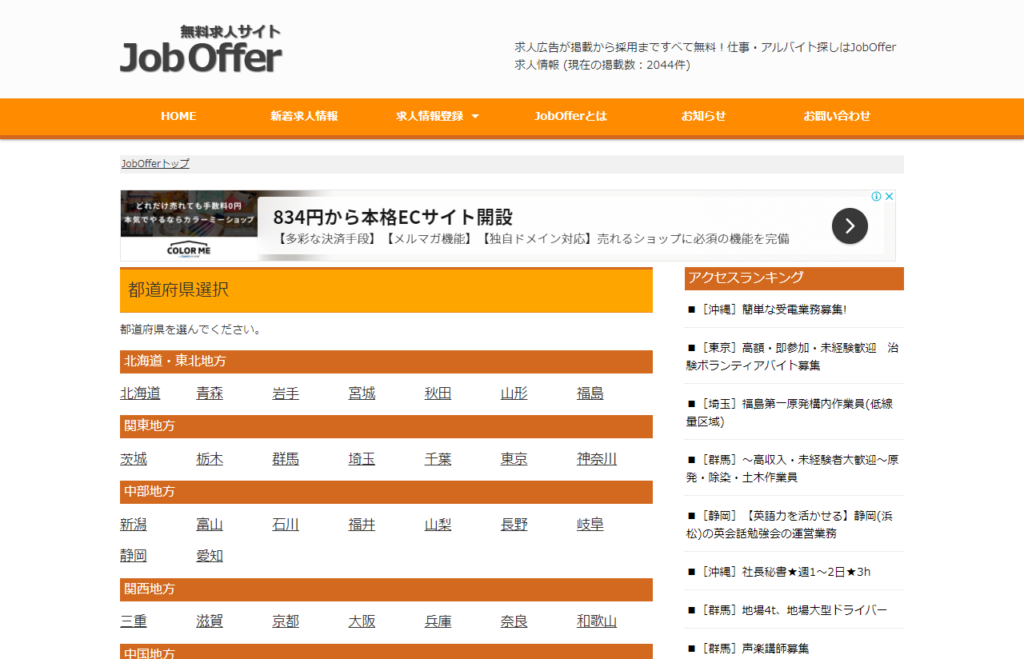The height and width of the screenshot is (659, 1024).
Task: Select 群馬 prefecture link
Action: pyautogui.click(x=285, y=459)
